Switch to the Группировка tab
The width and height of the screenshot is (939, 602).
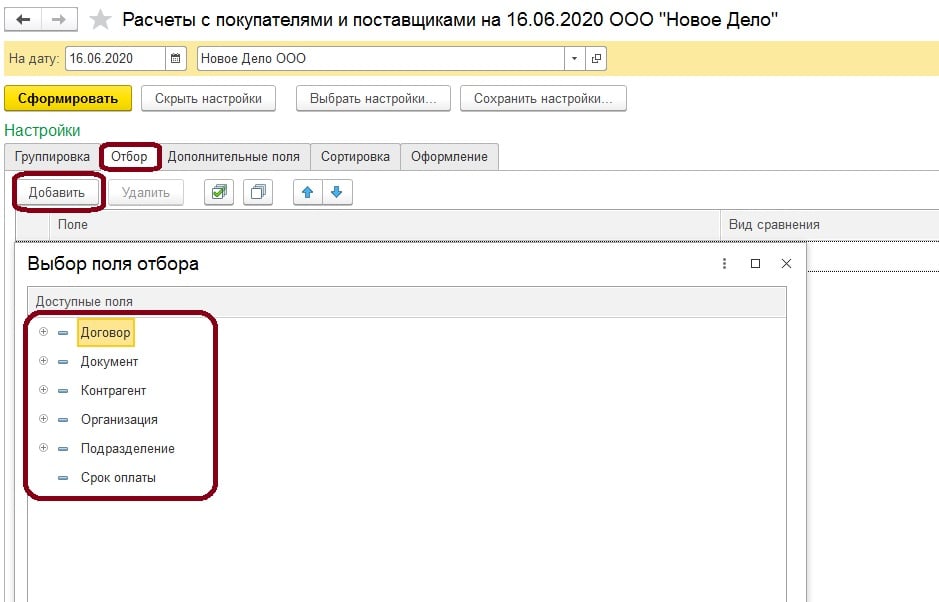(52, 157)
